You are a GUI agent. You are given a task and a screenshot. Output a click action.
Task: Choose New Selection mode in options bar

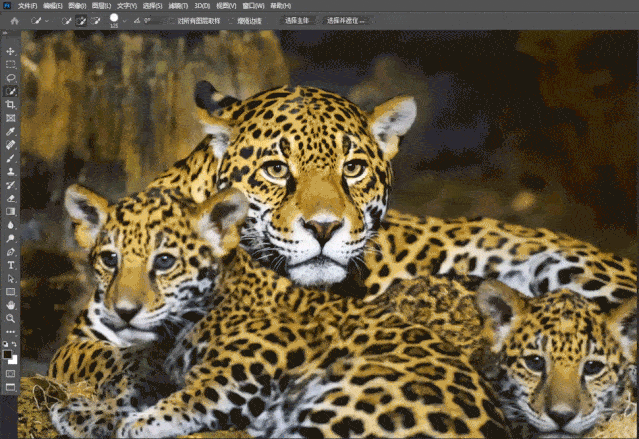click(66, 21)
